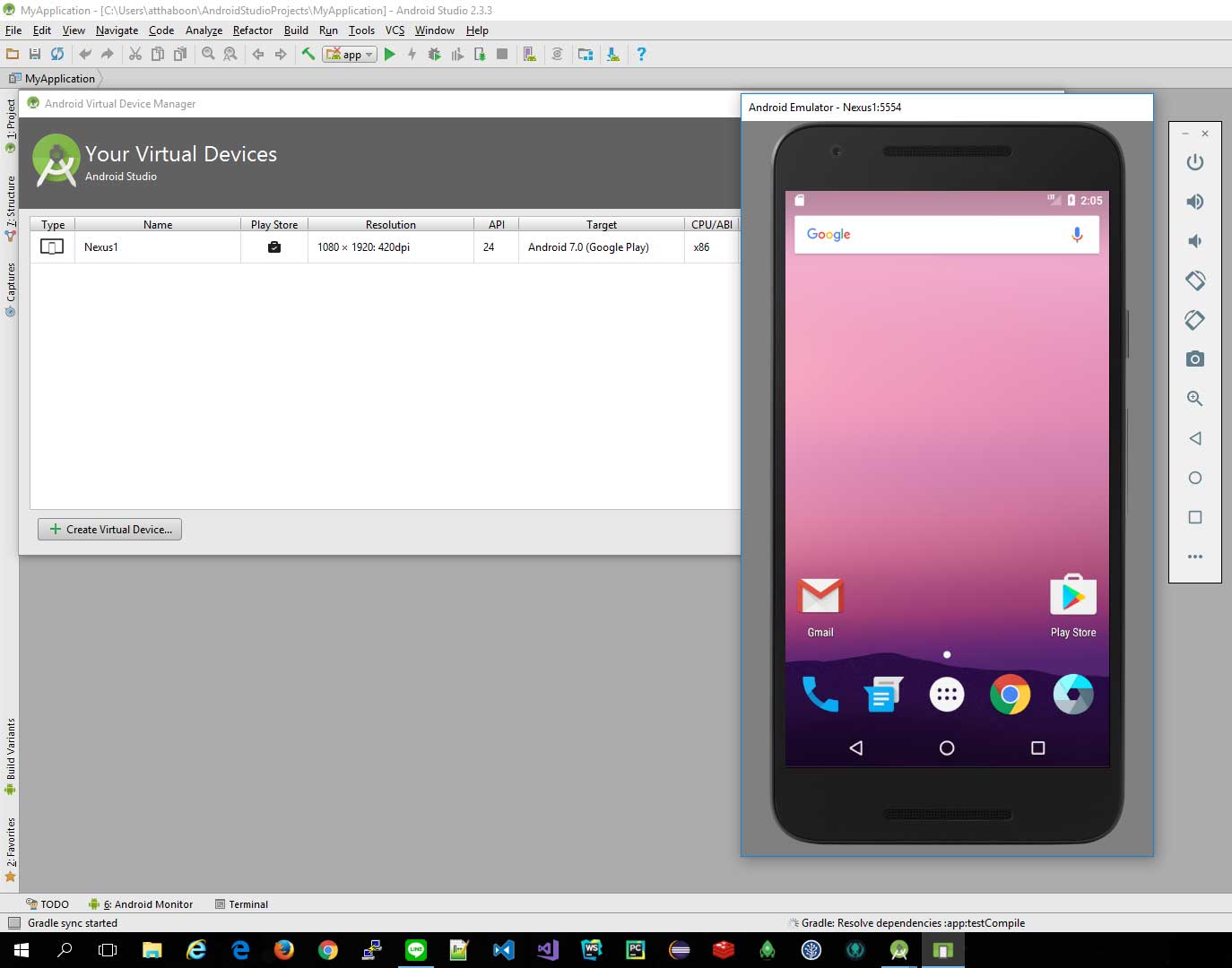This screenshot has height=968, width=1232.
Task: Open the VCS menu
Action: (395, 30)
